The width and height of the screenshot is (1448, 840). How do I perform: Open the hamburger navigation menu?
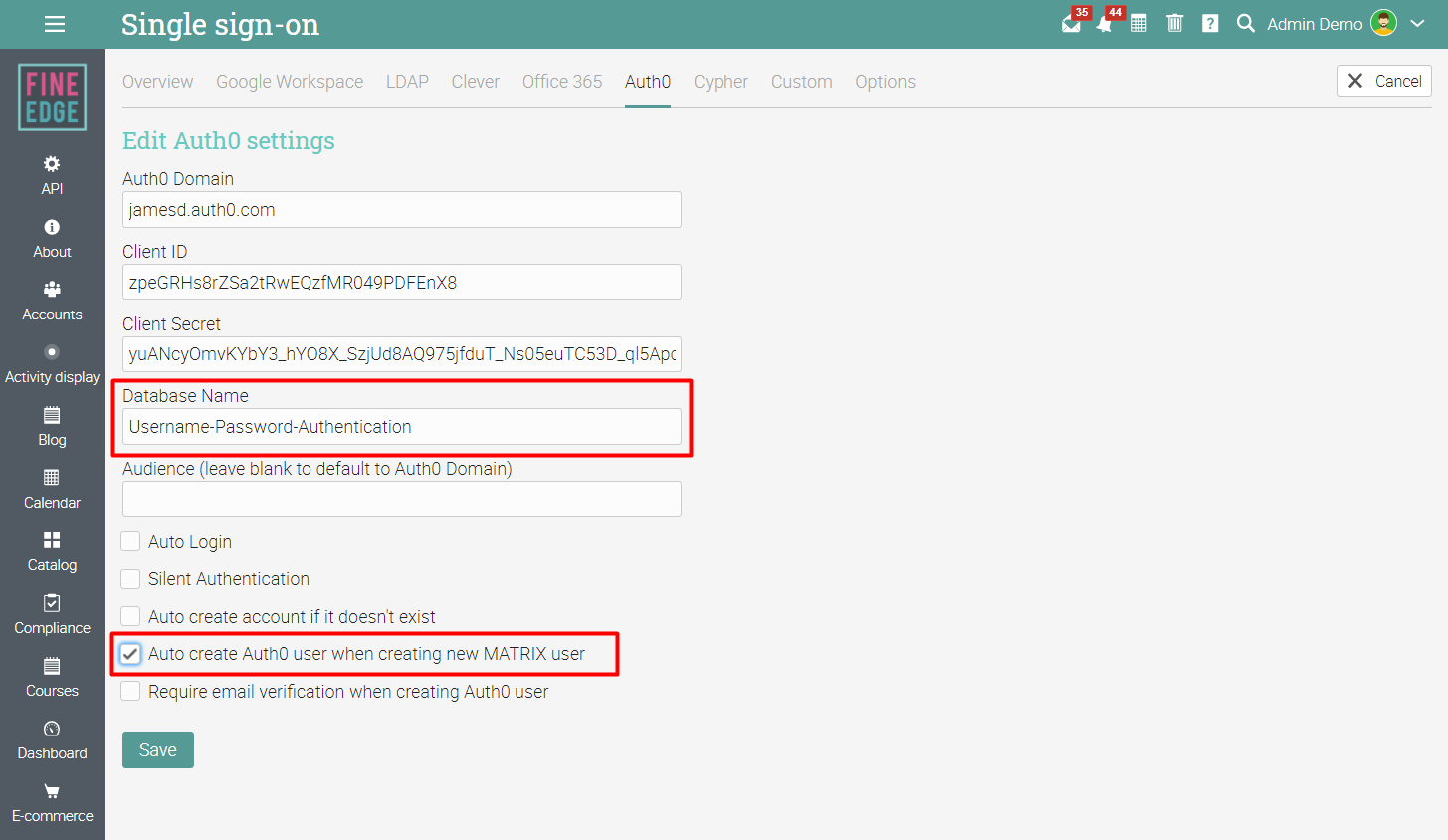click(x=55, y=24)
